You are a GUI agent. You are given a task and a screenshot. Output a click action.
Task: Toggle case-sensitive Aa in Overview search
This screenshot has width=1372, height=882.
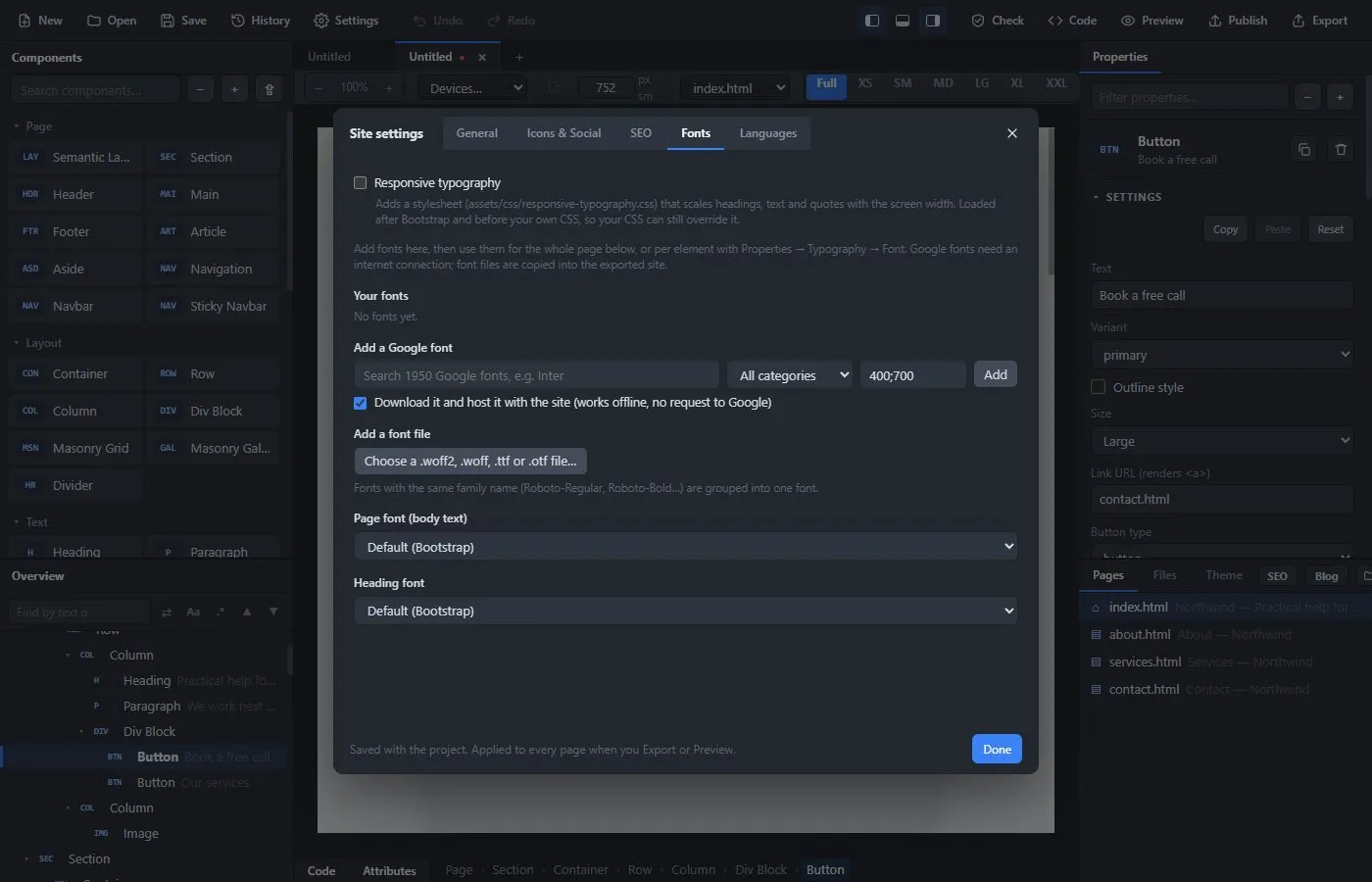tap(193, 612)
